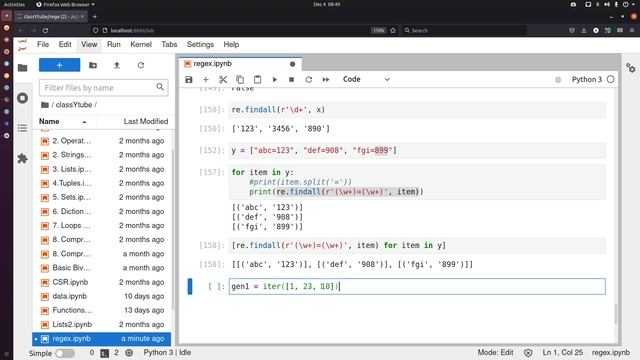
Task: Click the gen1 = iter cell editor
Action: [417, 287]
